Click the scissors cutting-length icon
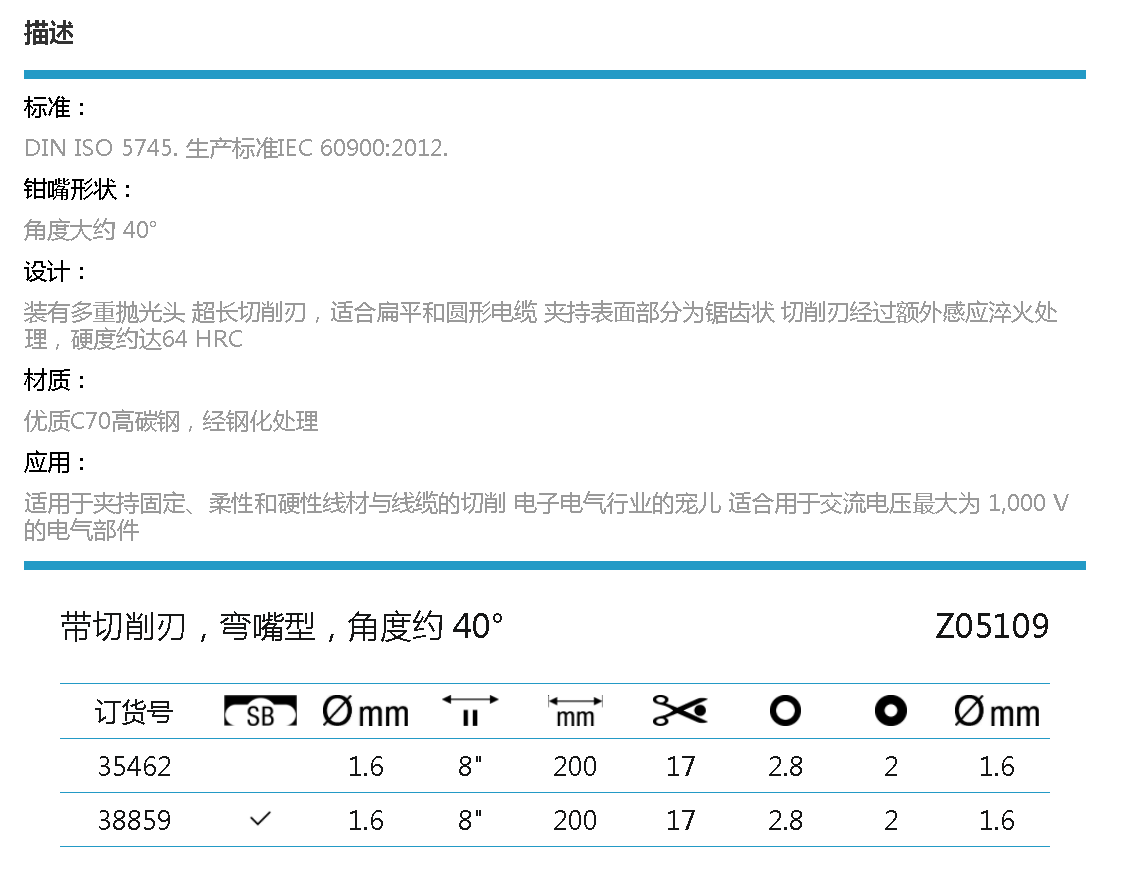1132x874 pixels. 680,711
